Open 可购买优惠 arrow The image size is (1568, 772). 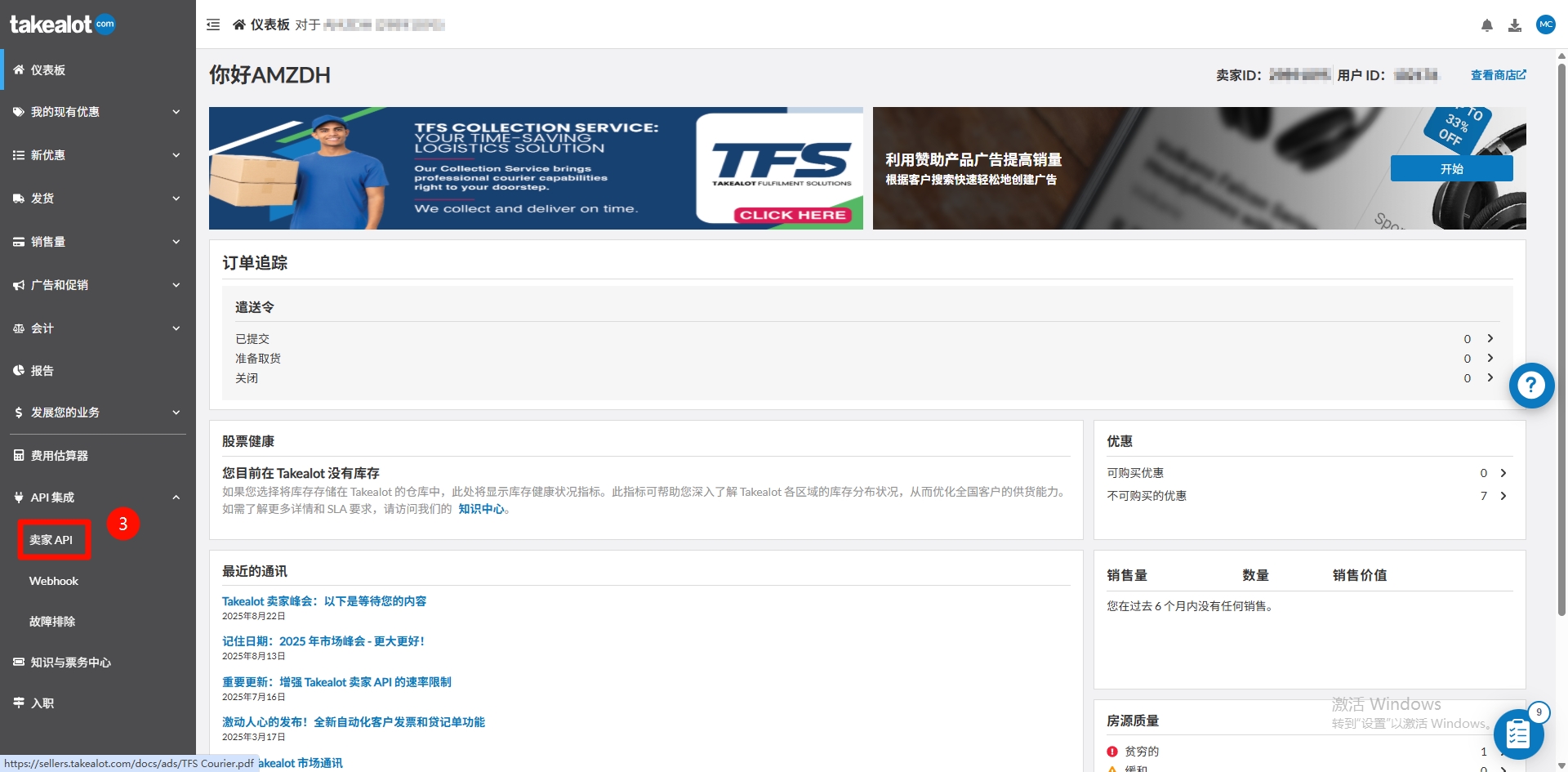coord(1503,473)
